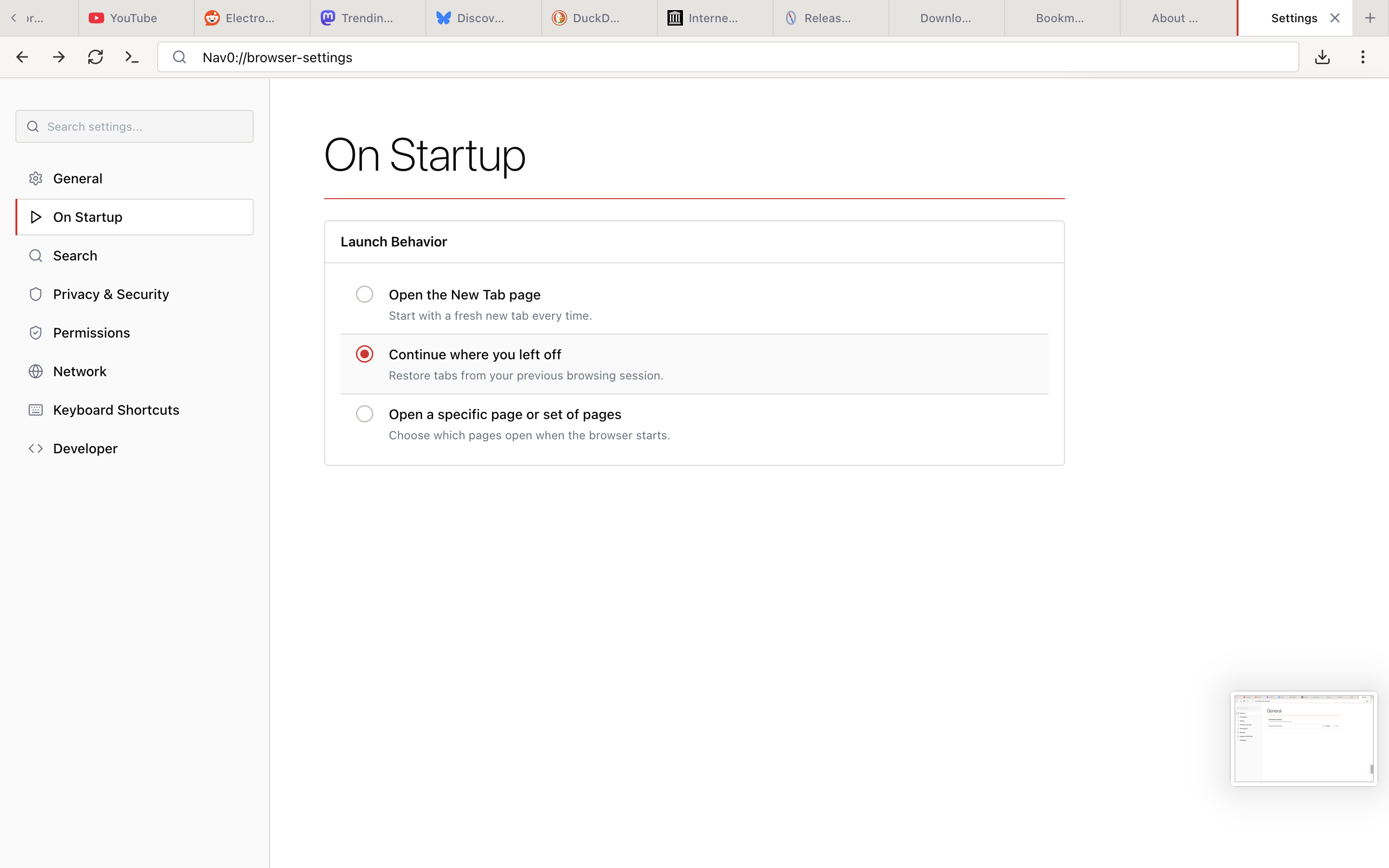Click the 'Launch Behavior' heading
The height and width of the screenshot is (868, 1389).
pos(394,242)
